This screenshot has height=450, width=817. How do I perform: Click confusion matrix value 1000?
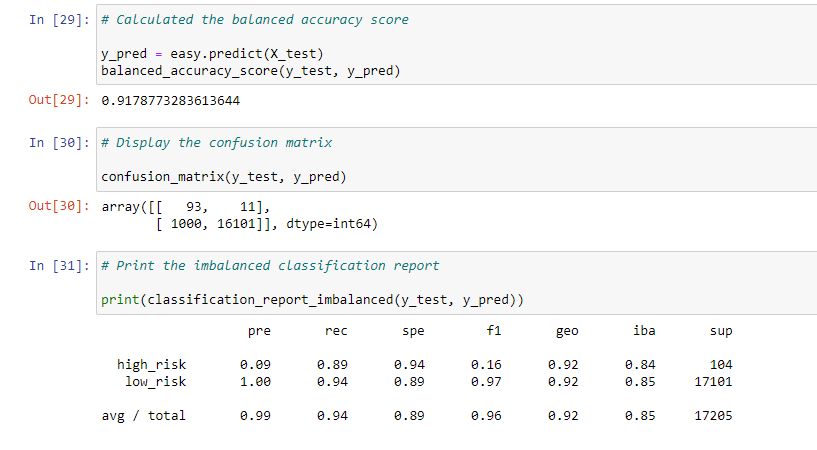pos(186,224)
